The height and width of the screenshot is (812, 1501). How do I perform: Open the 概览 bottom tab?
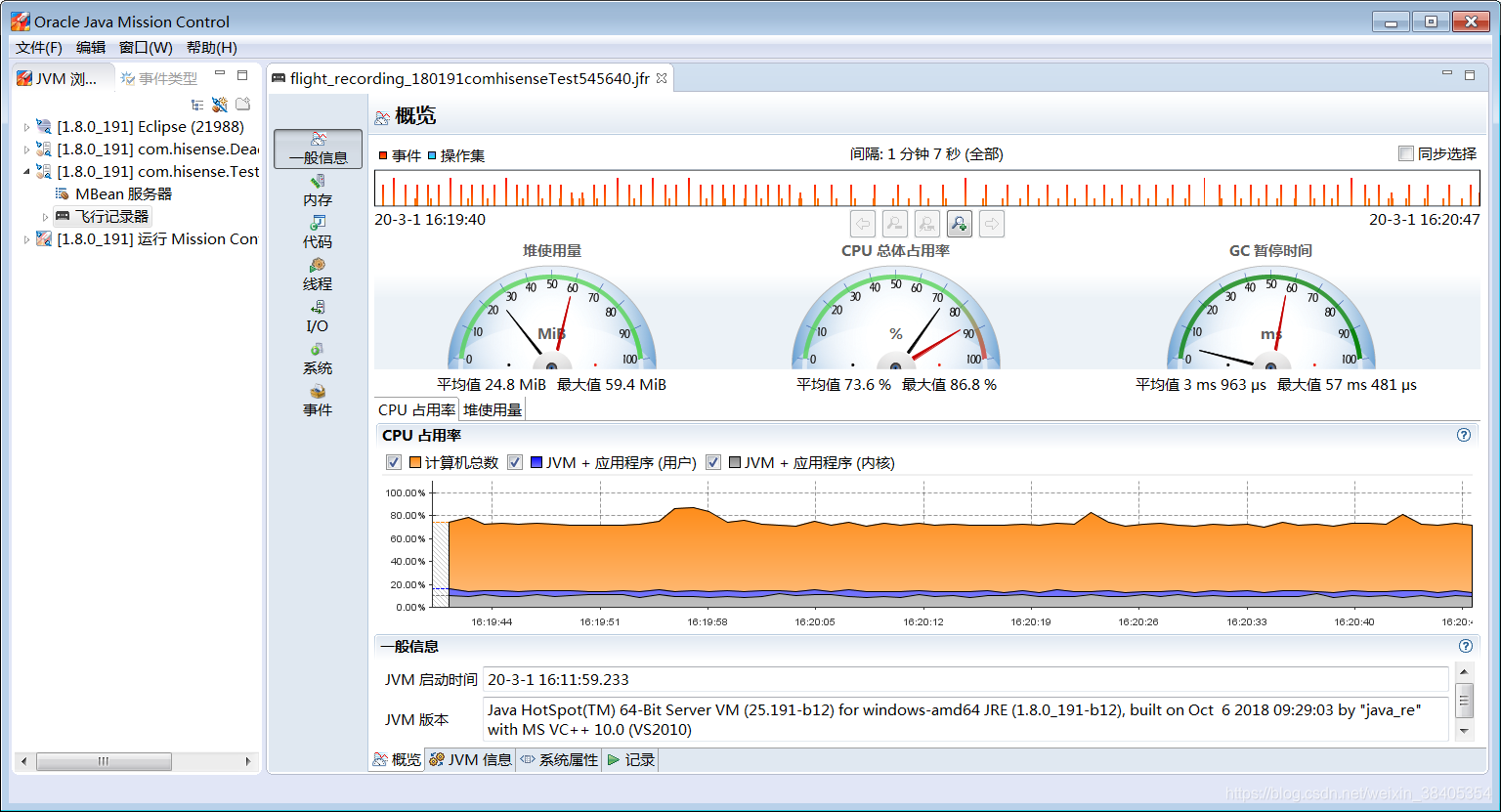point(397,759)
